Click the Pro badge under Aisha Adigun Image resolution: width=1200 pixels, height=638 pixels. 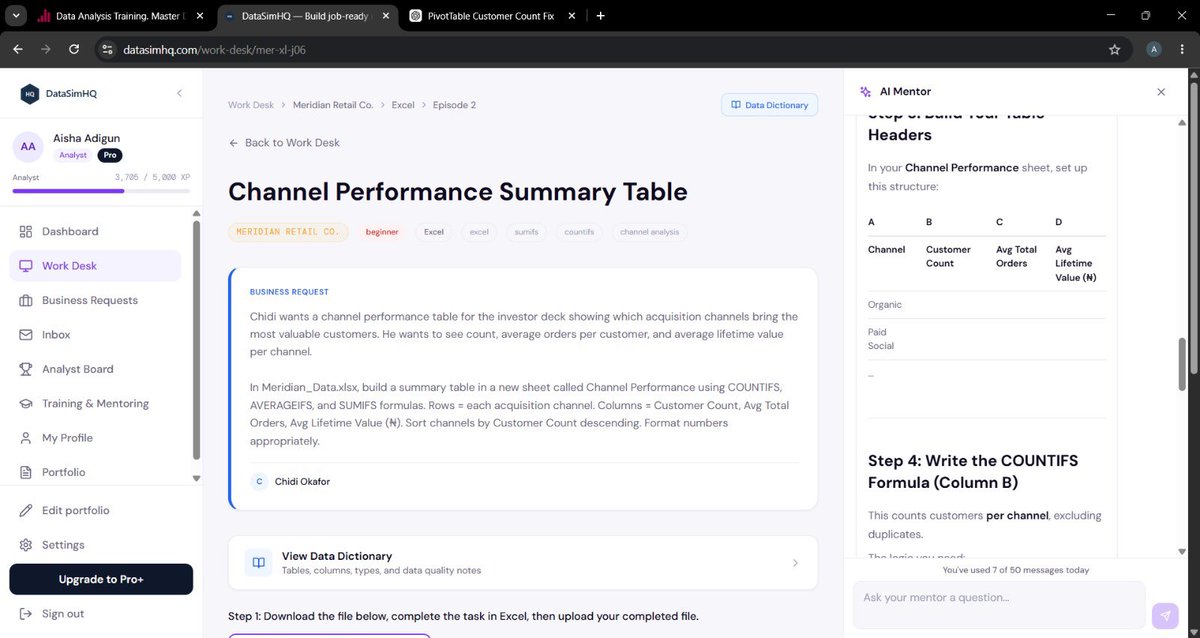[x=109, y=155]
